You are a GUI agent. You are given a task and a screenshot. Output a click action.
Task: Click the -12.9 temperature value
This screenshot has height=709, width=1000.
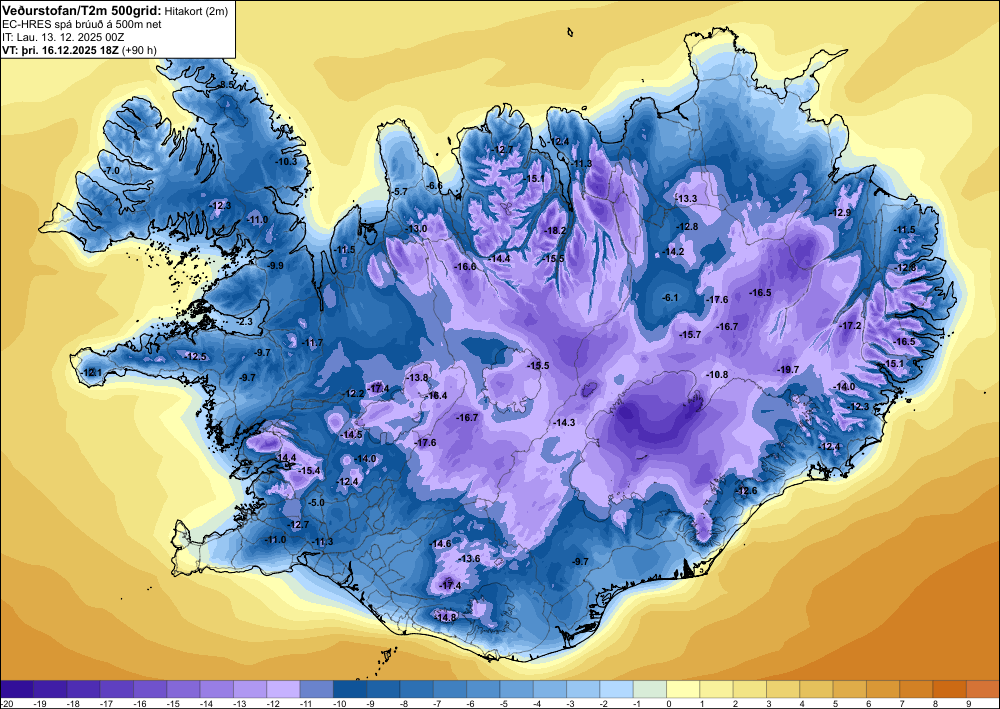click(x=840, y=212)
